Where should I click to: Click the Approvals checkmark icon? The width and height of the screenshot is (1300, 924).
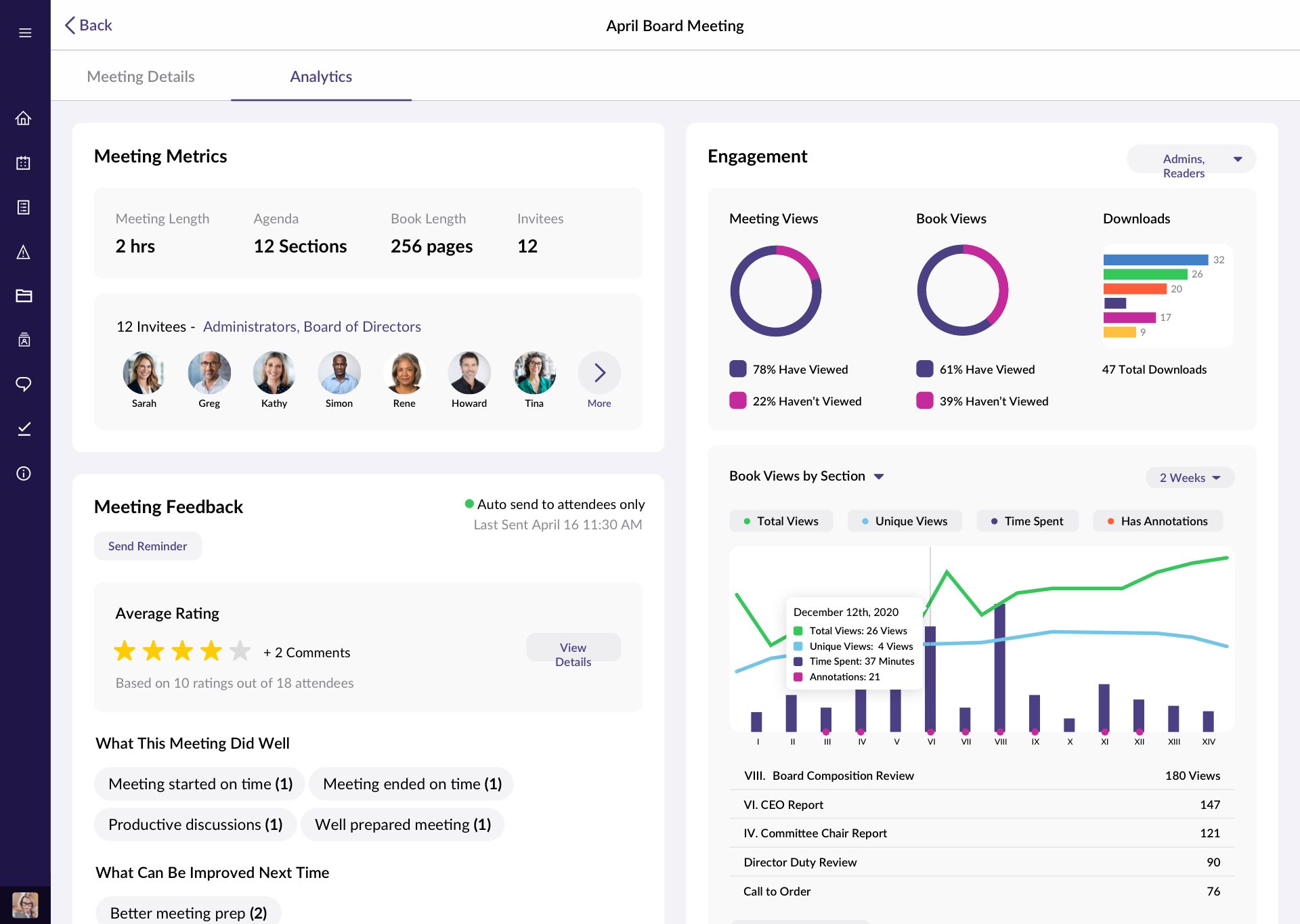(24, 428)
